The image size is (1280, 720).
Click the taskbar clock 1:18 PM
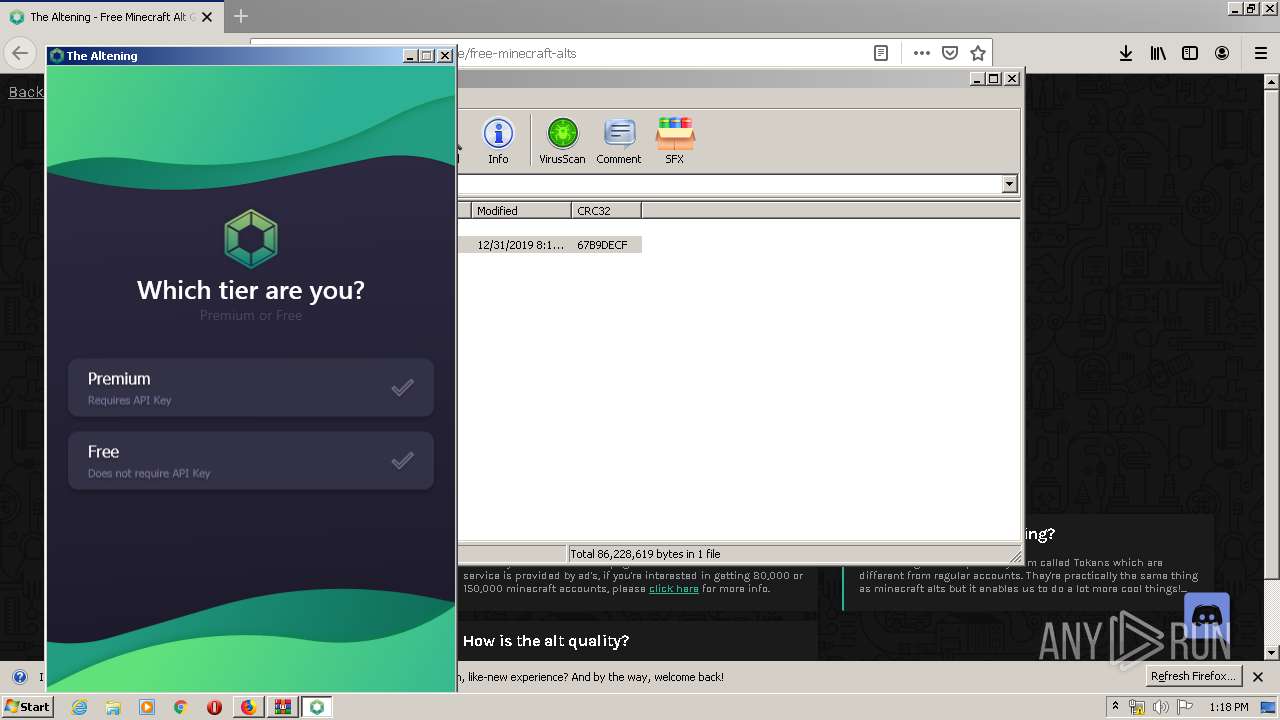(1229, 707)
